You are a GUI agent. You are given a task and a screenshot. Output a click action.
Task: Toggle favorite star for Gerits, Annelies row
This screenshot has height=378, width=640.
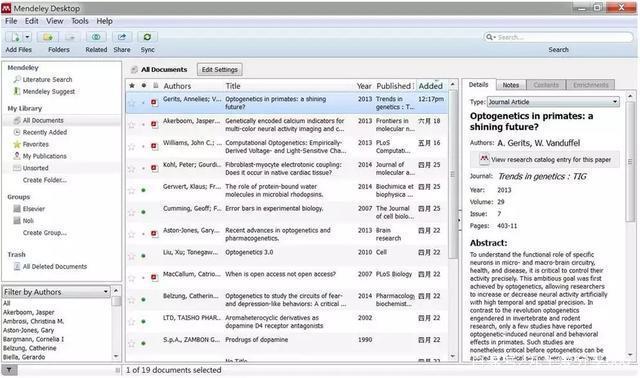132,103
